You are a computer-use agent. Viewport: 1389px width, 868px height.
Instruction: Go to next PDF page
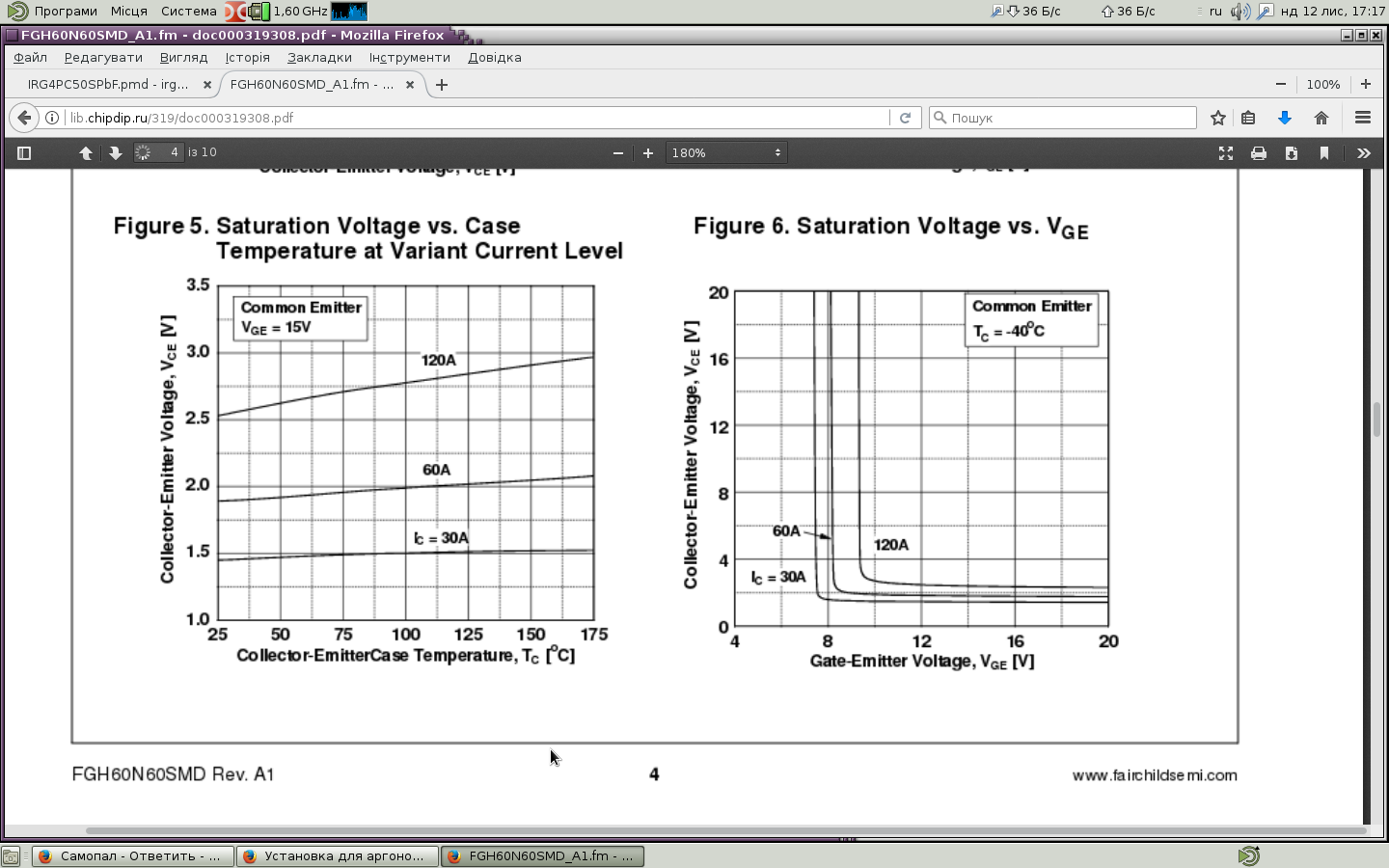115,153
